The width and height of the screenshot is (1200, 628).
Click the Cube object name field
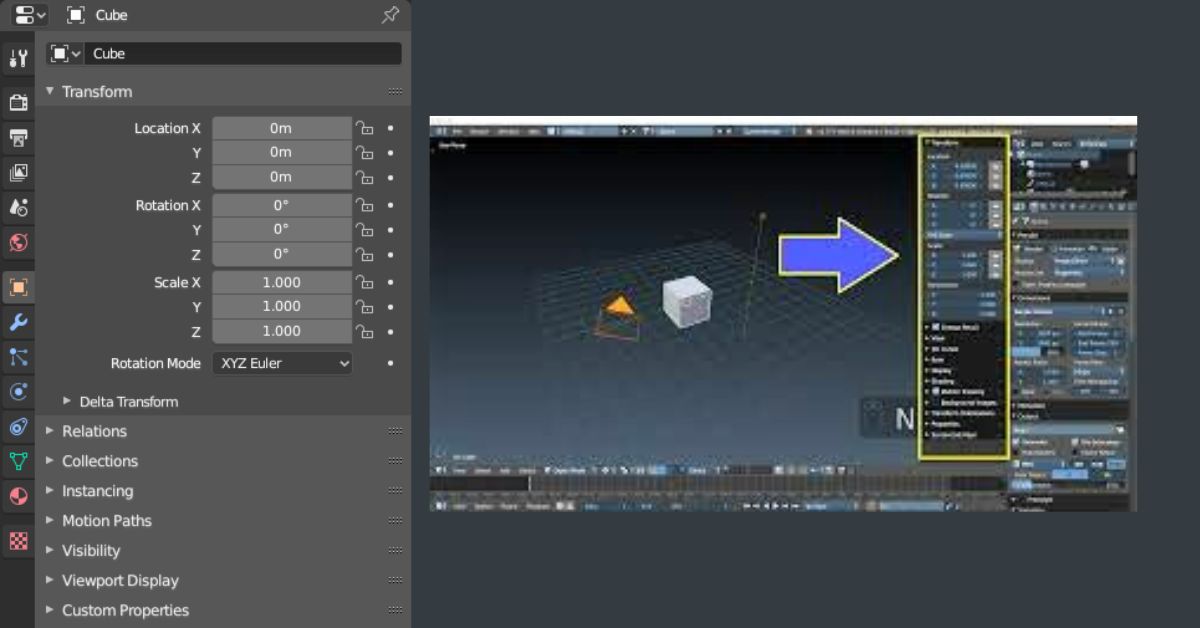coord(244,54)
